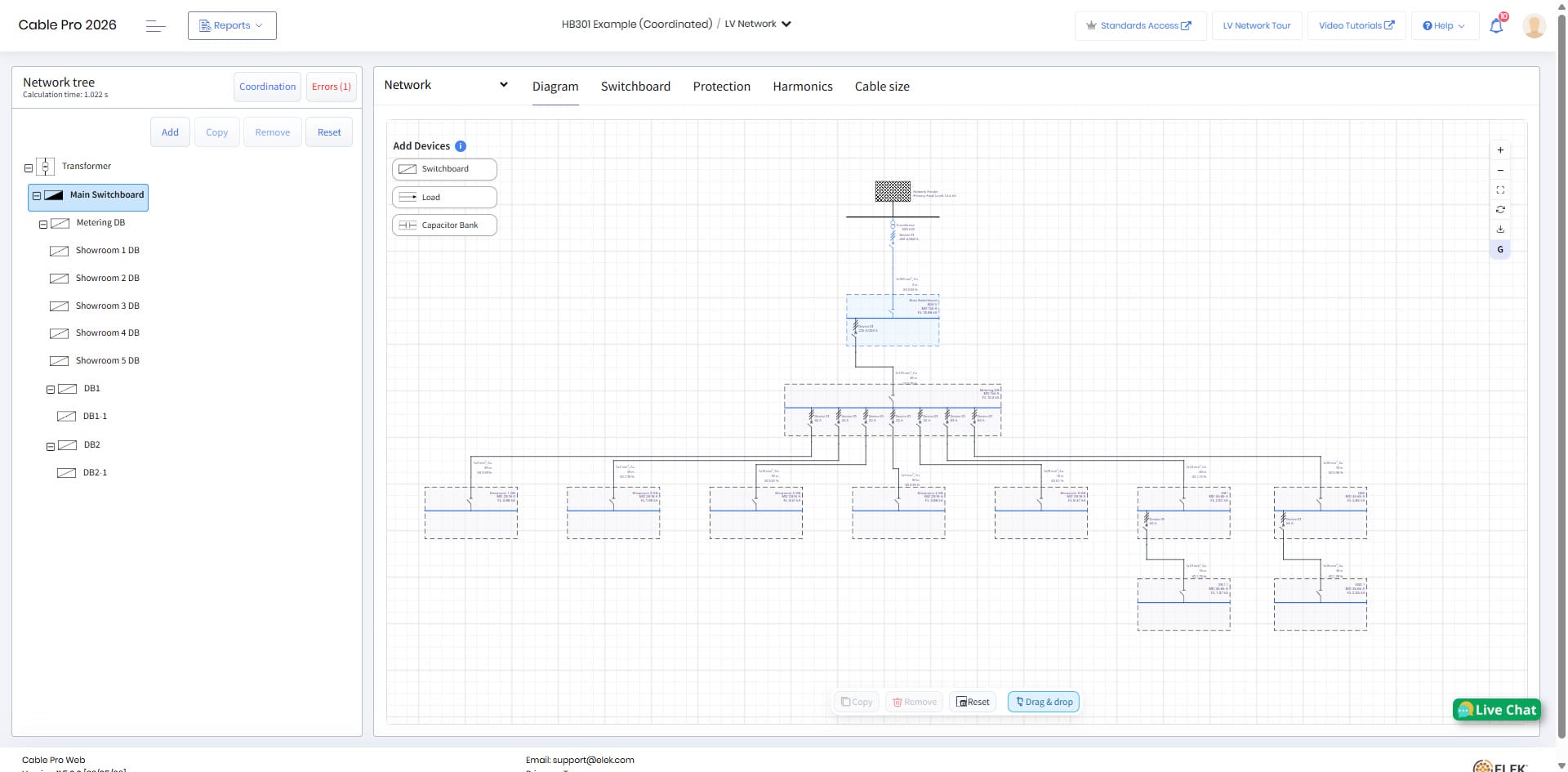Click Copy in the Network tree panel

click(x=216, y=132)
